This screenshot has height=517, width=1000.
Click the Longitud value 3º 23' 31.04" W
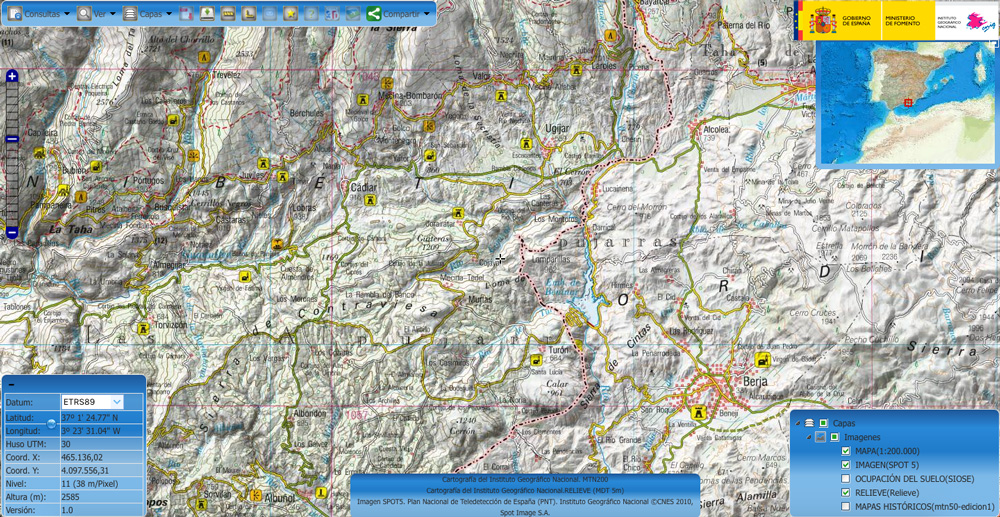click(90, 430)
